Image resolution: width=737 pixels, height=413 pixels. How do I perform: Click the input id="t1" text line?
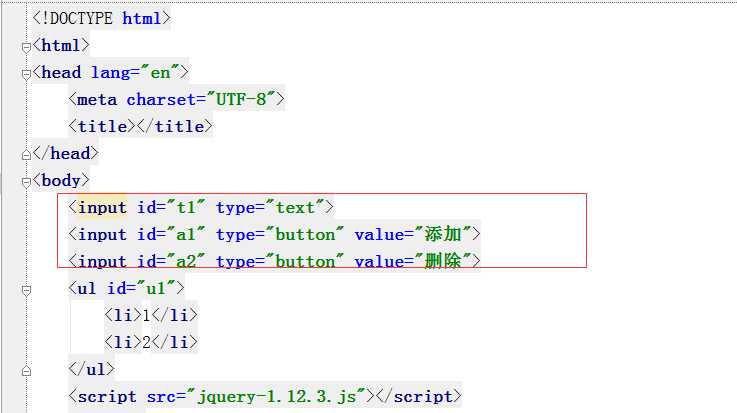[201, 207]
